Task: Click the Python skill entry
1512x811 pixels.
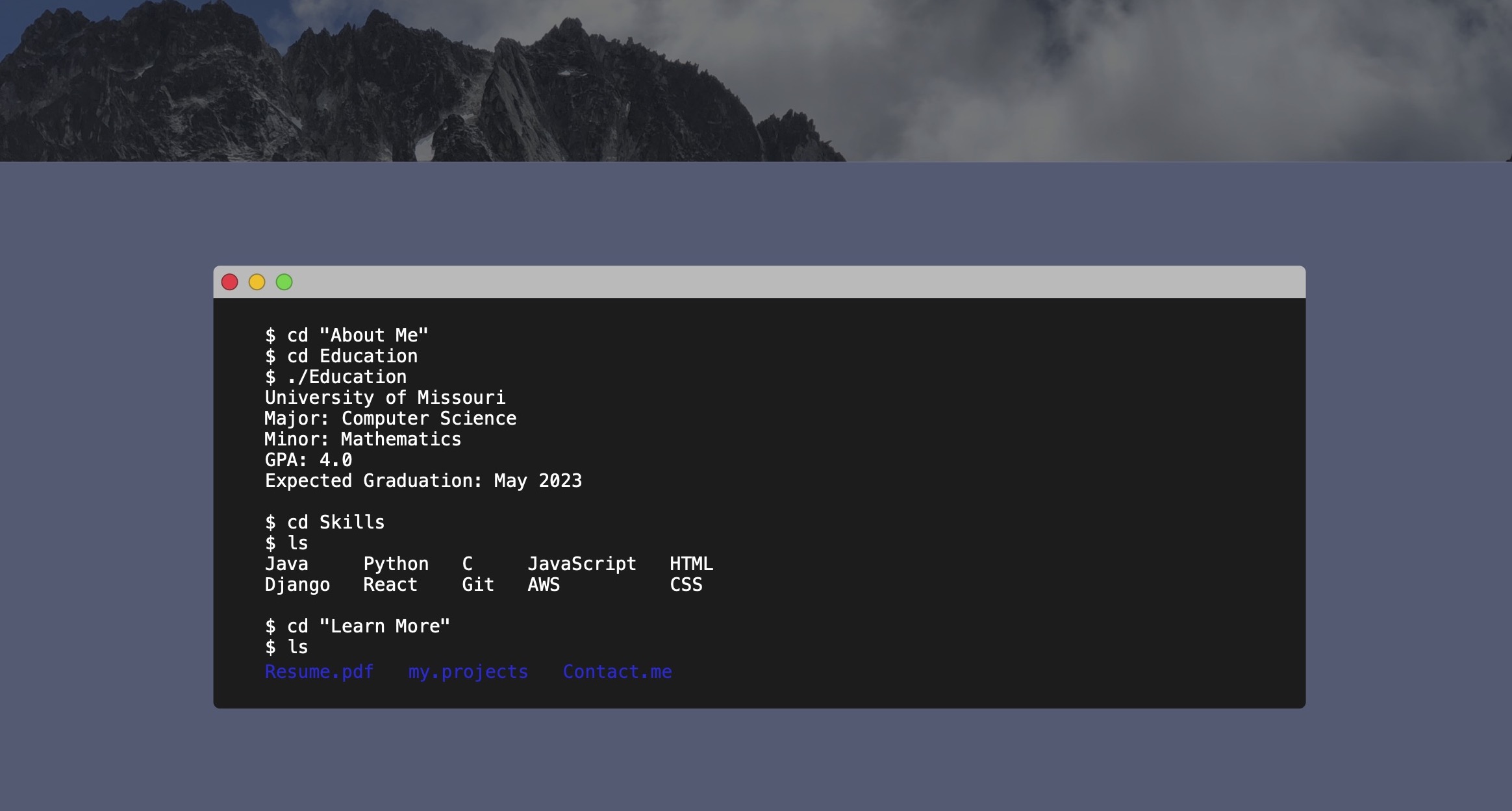Action: pos(396,564)
